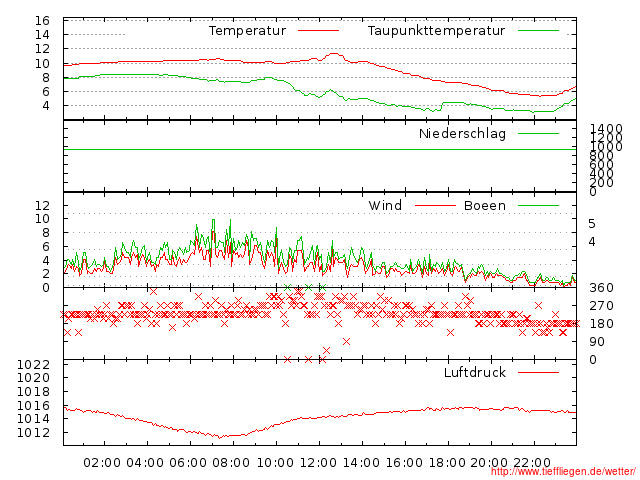Click the red Luftdruck legend line
Image resolution: width=640 pixels, height=480 pixels.
click(538, 373)
